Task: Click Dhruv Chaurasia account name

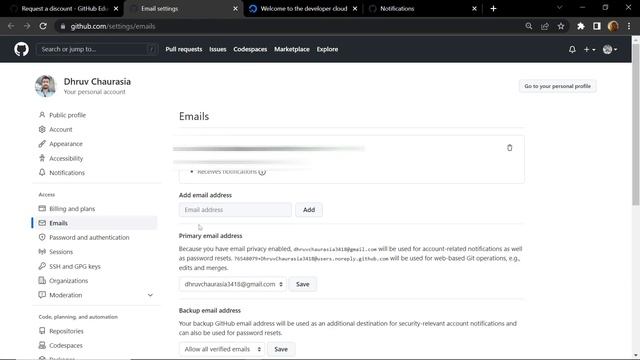Action: 97,82
